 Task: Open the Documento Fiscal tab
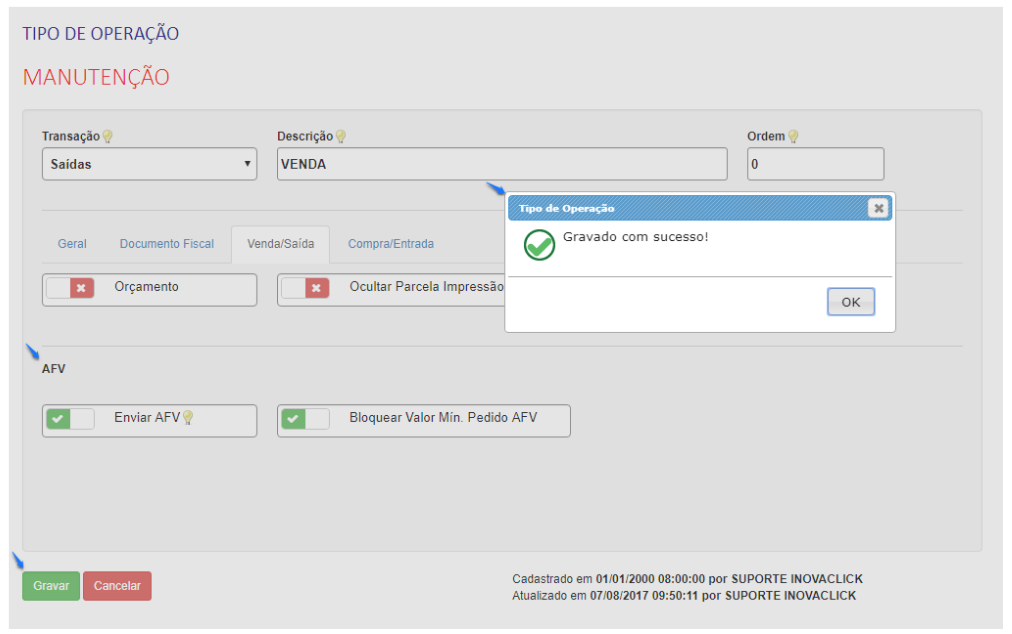[x=167, y=244]
